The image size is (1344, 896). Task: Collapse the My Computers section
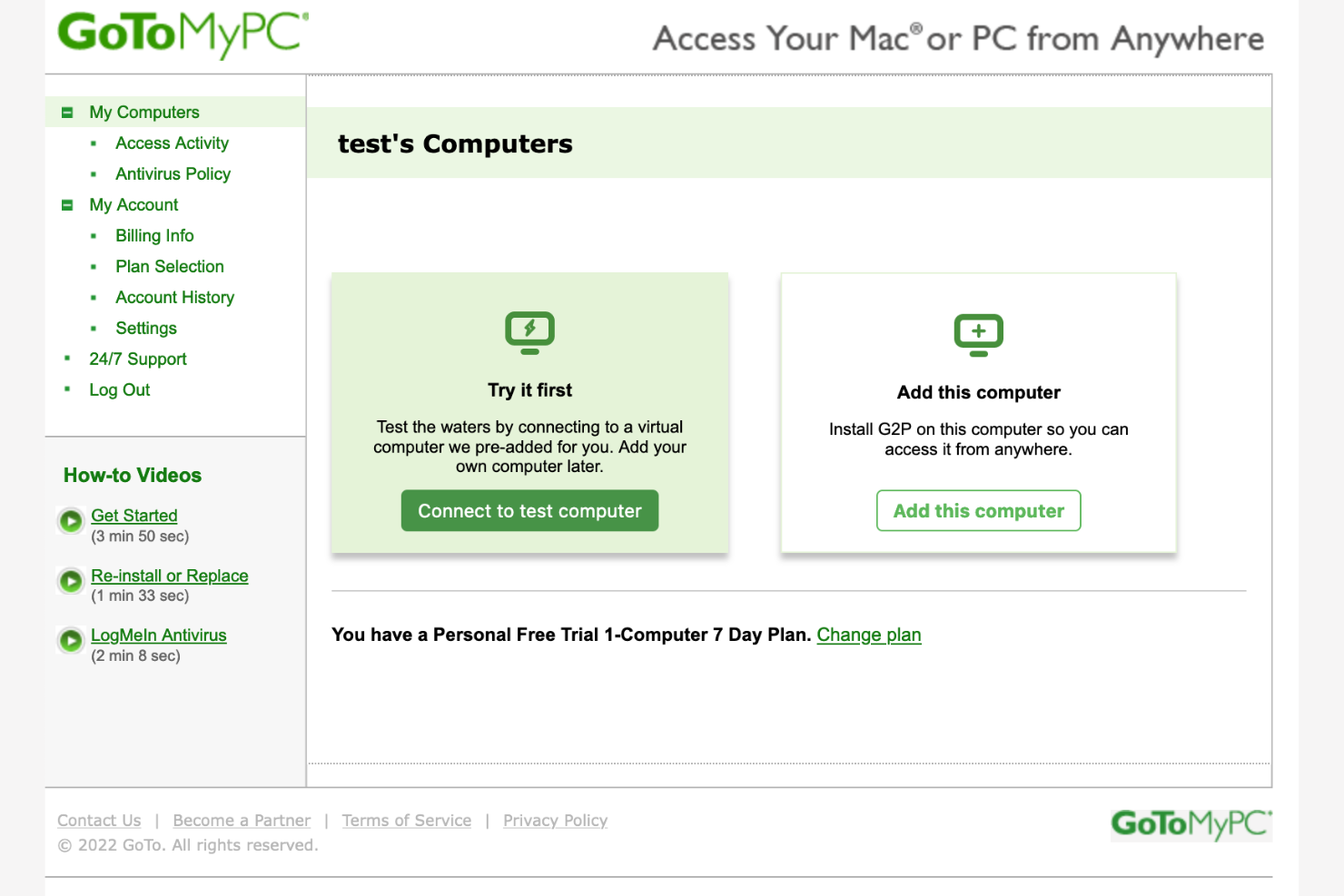pos(67,112)
